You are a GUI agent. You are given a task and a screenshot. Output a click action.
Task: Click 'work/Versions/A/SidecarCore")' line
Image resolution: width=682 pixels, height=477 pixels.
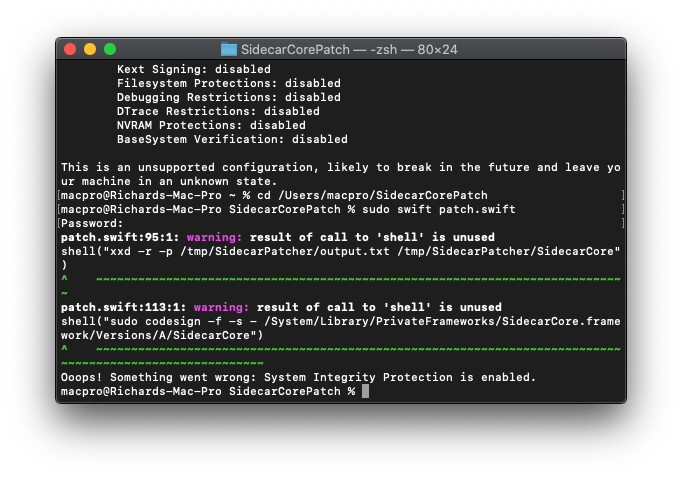coord(162,335)
